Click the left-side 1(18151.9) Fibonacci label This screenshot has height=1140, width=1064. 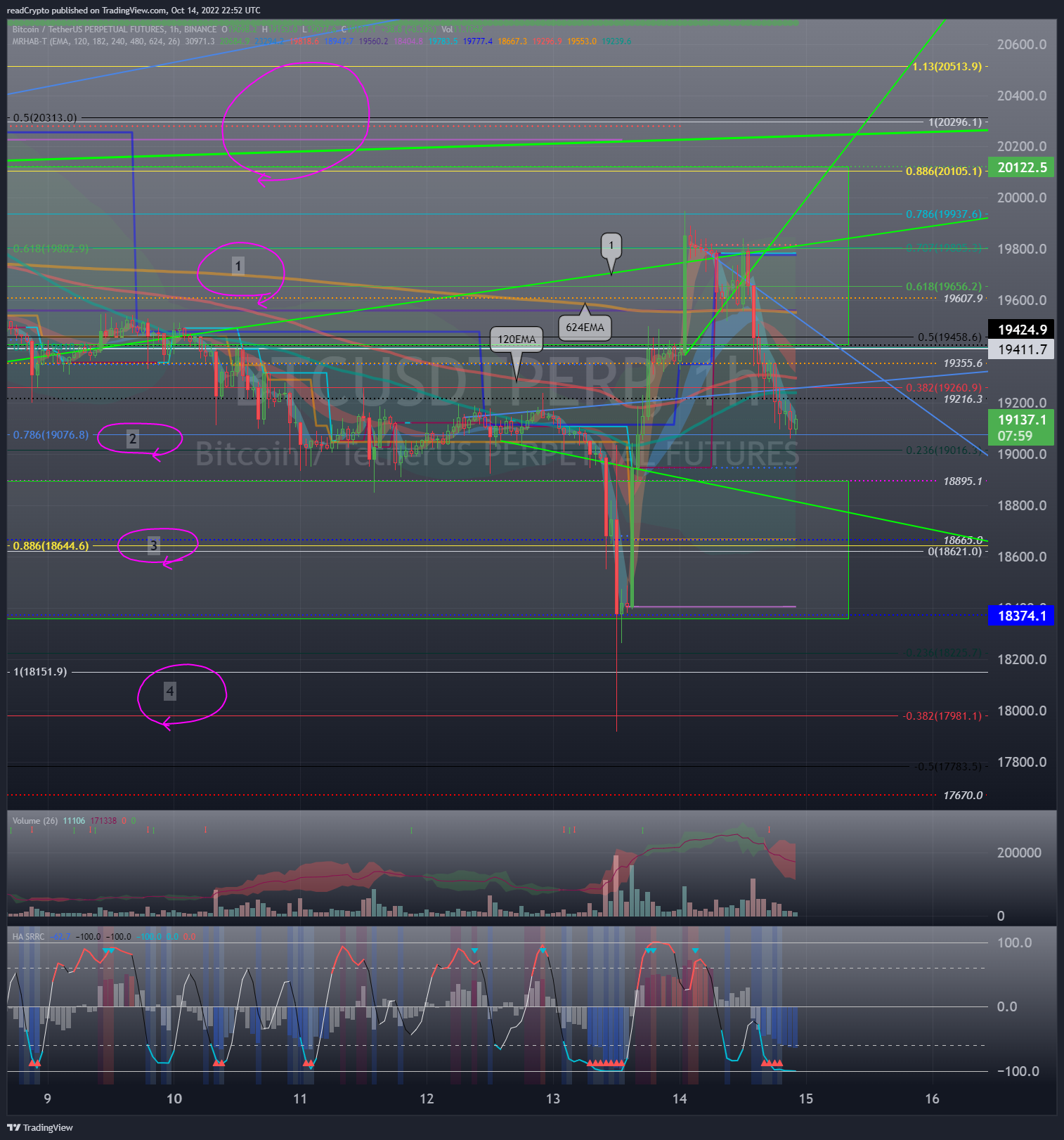click(40, 672)
